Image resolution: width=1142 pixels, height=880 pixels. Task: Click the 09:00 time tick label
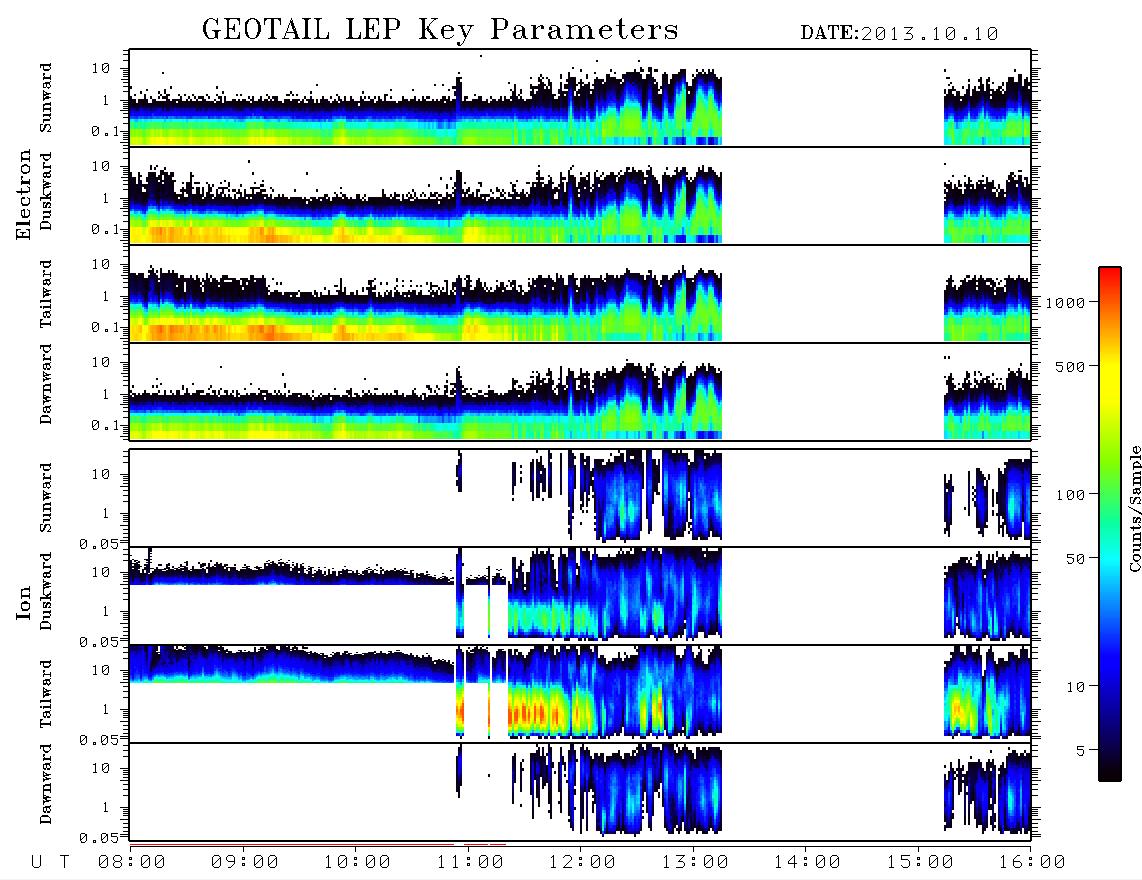point(245,863)
